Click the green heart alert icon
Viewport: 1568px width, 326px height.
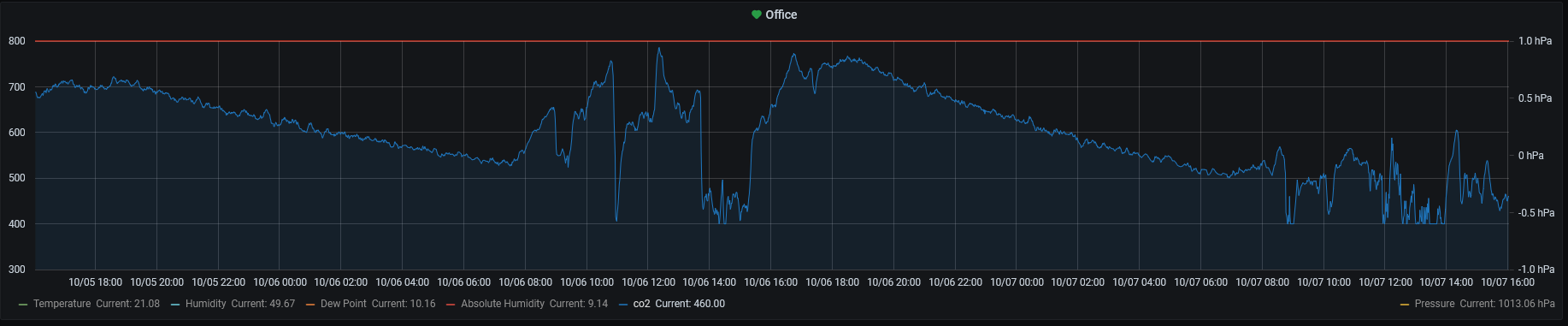pyautogui.click(x=757, y=15)
